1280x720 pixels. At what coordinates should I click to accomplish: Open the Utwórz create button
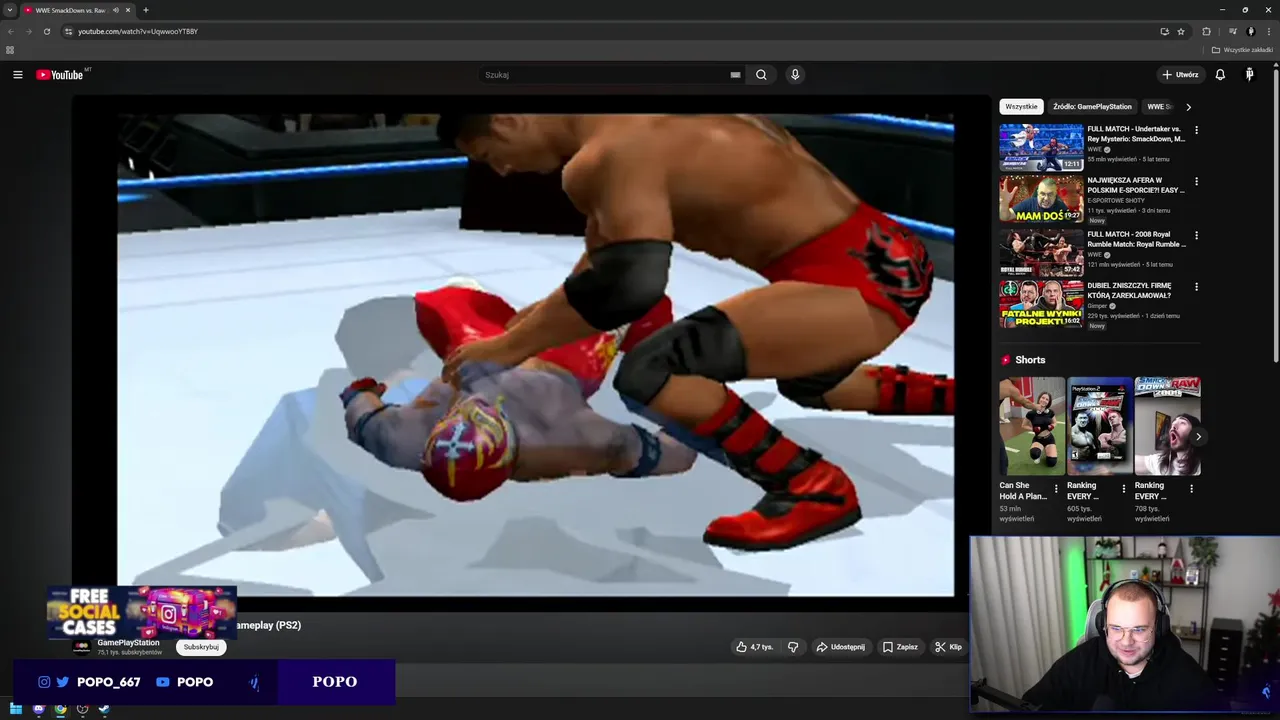click(x=1180, y=75)
